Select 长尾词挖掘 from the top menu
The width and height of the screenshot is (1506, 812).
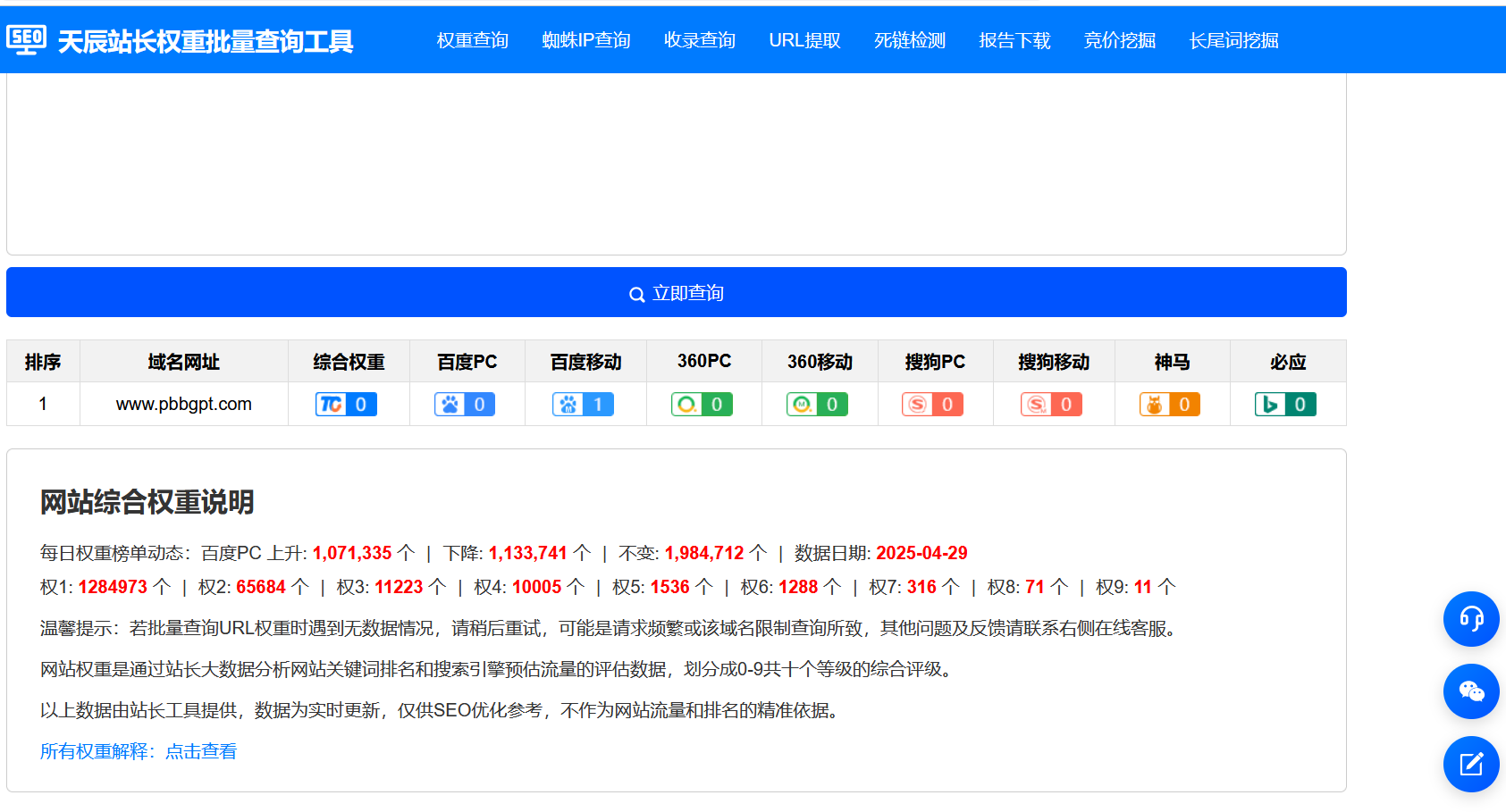pyautogui.click(x=1233, y=40)
